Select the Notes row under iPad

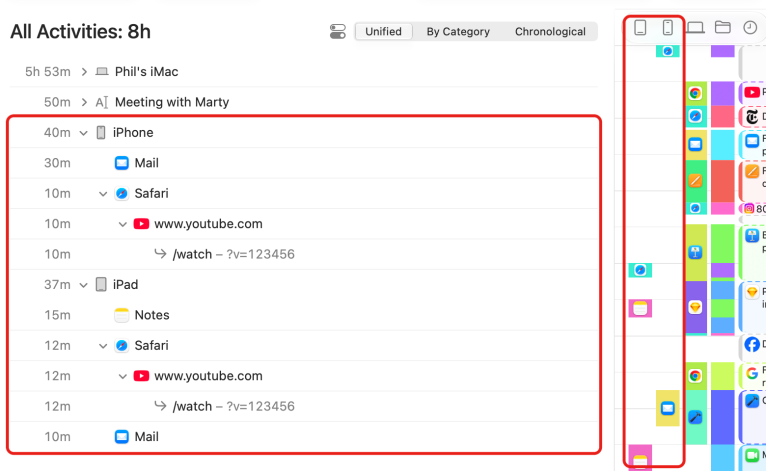(x=304, y=315)
